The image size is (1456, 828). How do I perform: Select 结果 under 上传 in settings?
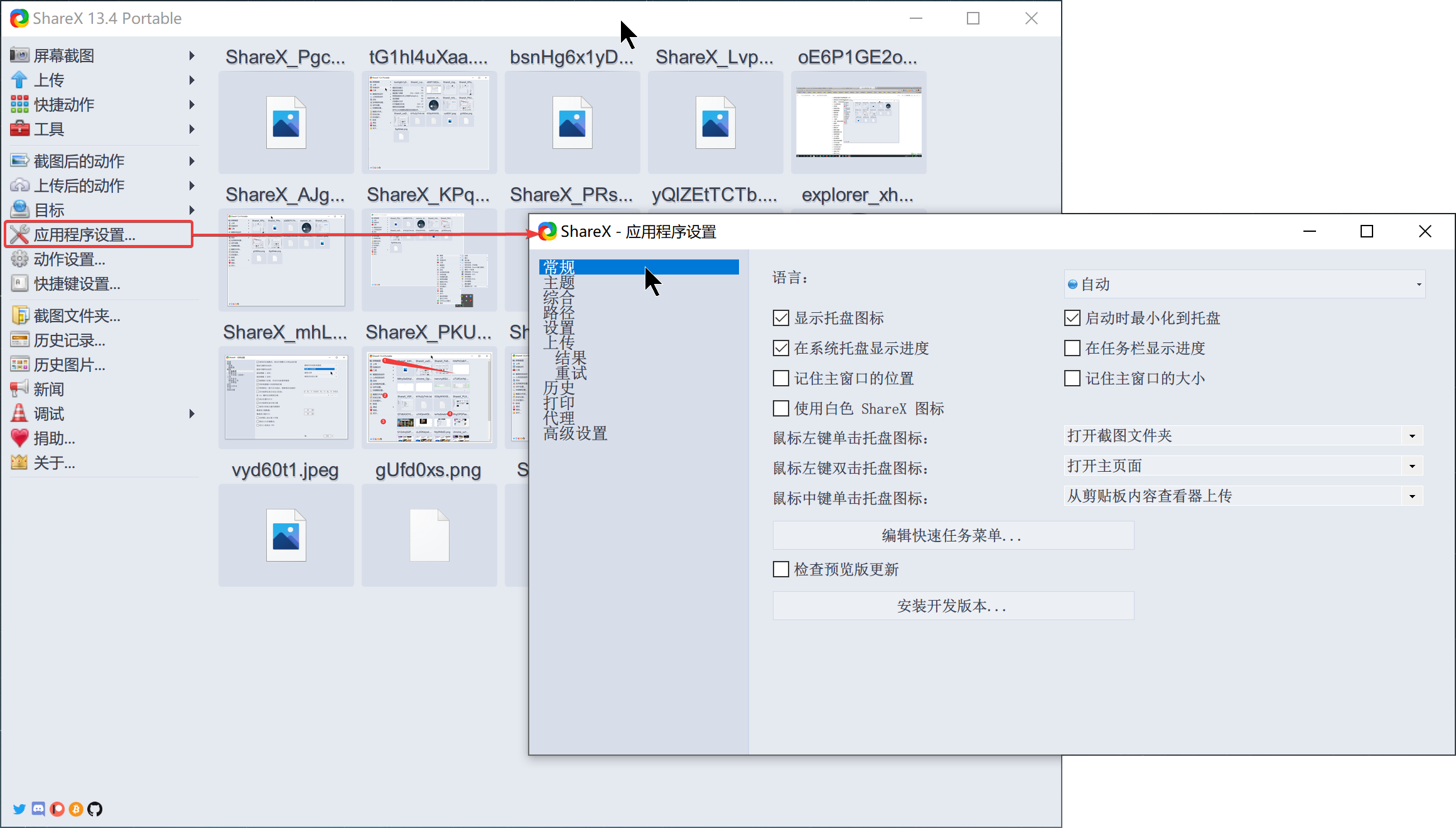[571, 357]
